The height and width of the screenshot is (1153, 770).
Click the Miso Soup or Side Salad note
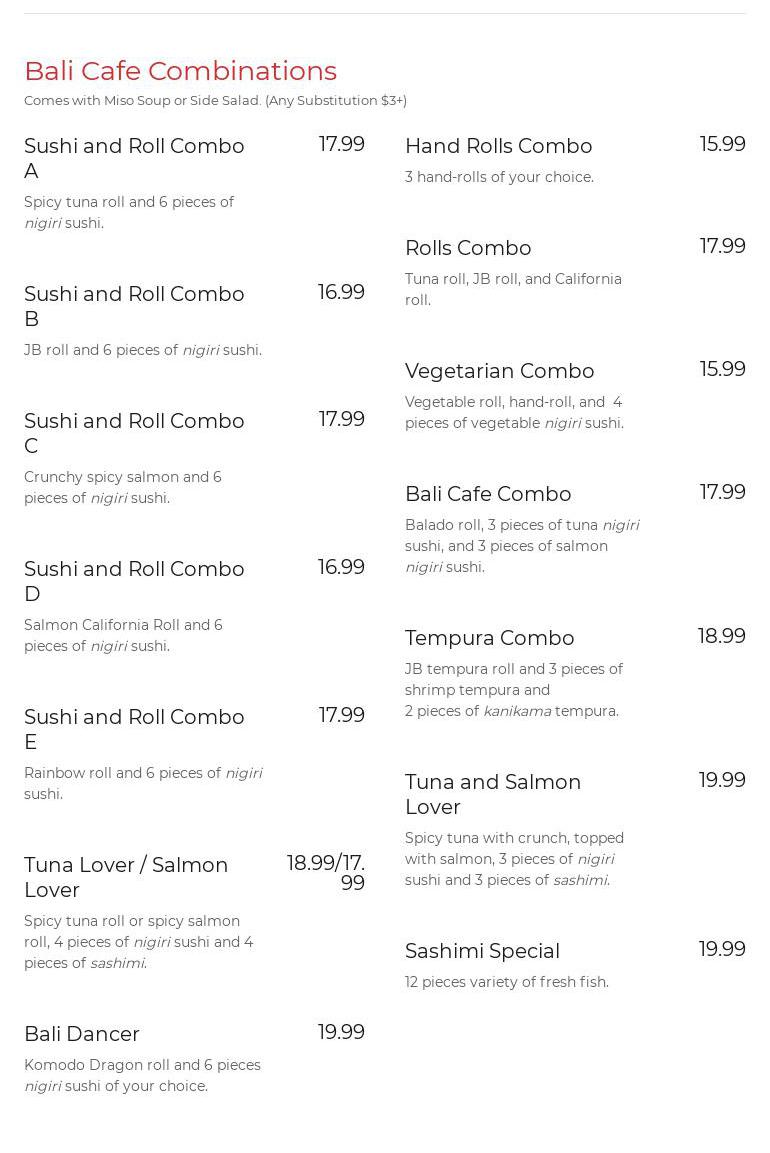coord(215,100)
